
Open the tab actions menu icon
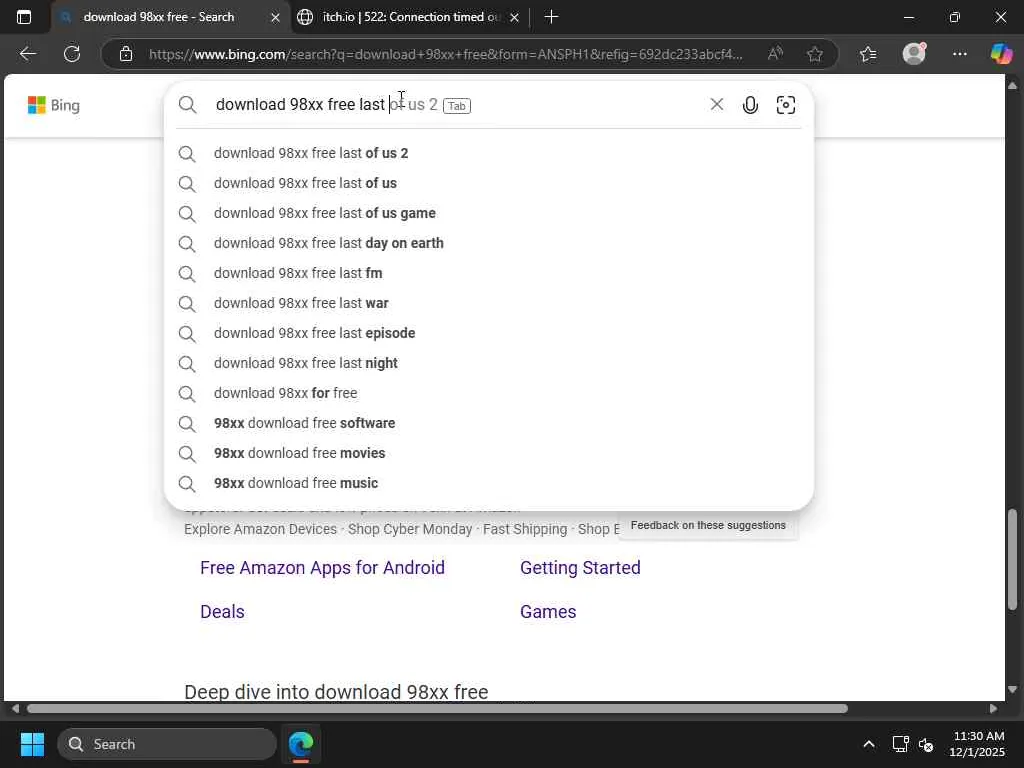pyautogui.click(x=24, y=17)
